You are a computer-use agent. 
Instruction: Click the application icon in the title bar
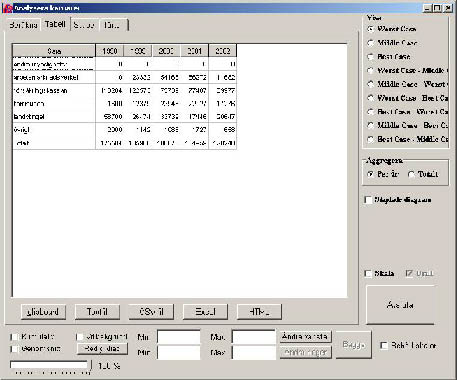pos(7,8)
